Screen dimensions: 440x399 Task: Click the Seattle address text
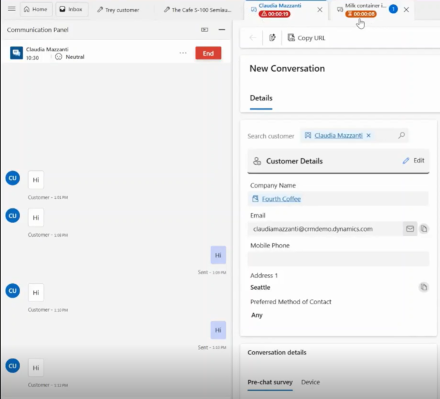point(260,287)
